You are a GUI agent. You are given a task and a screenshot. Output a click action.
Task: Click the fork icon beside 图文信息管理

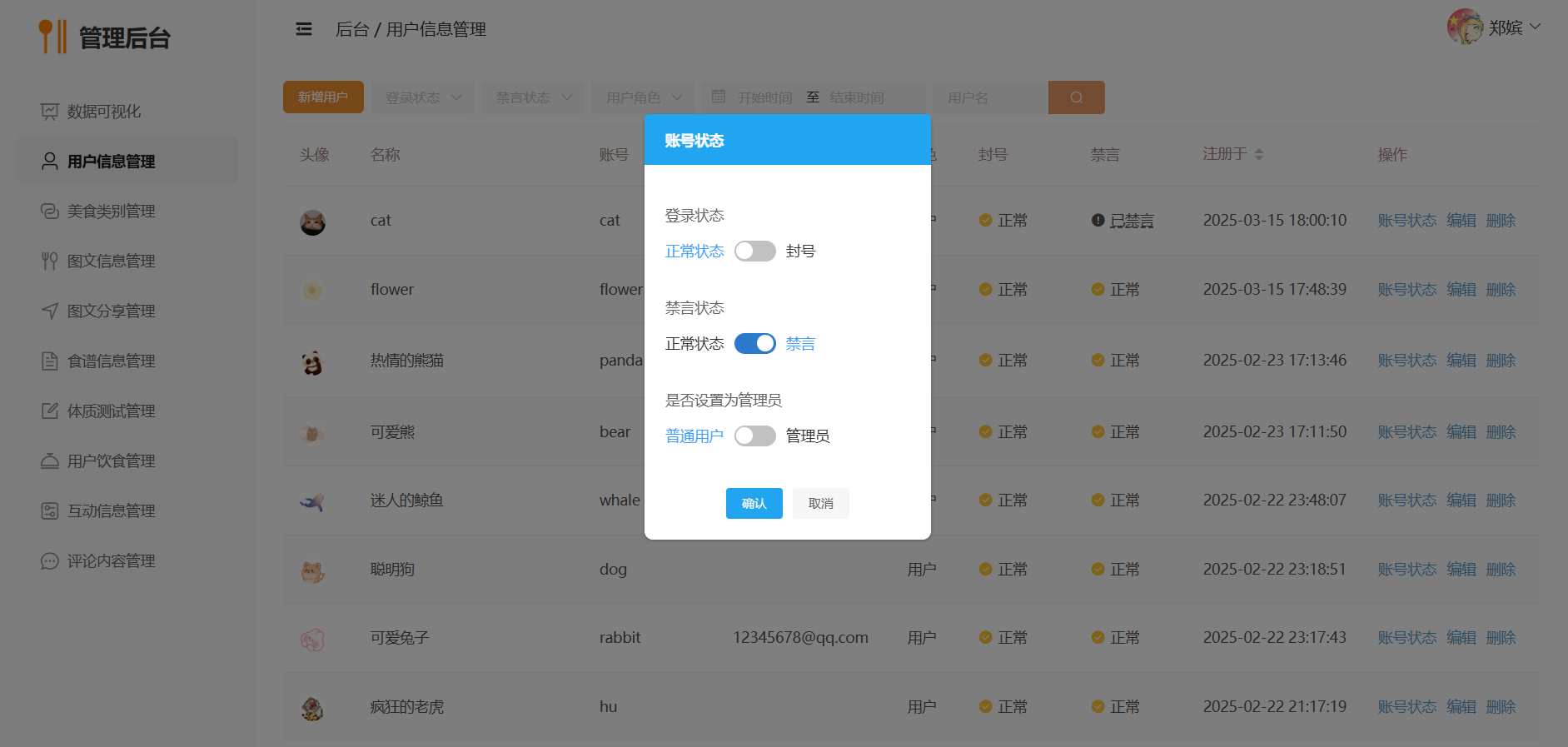[x=50, y=261]
